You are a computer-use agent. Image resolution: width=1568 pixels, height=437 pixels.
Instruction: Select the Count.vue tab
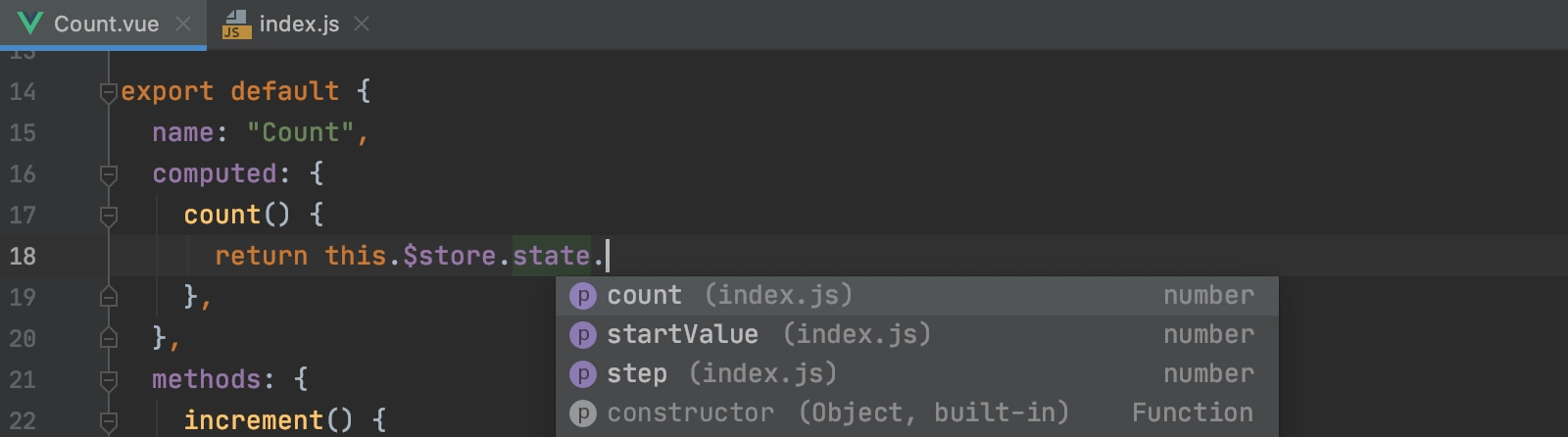103,24
